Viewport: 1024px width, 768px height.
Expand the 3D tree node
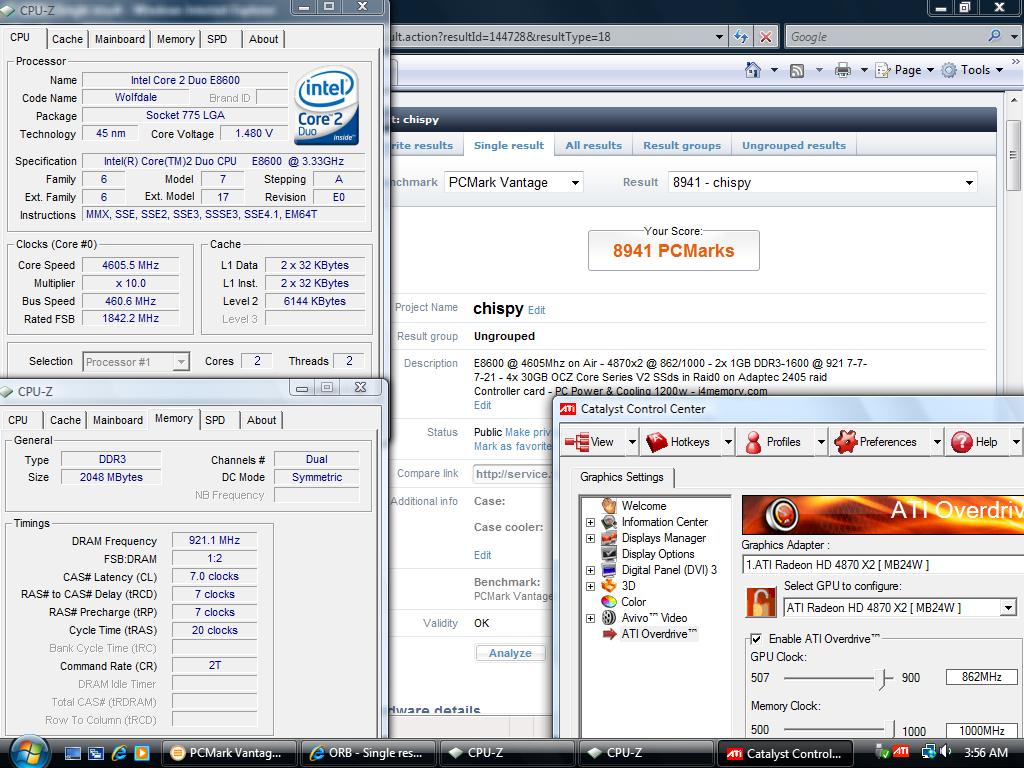[590, 586]
